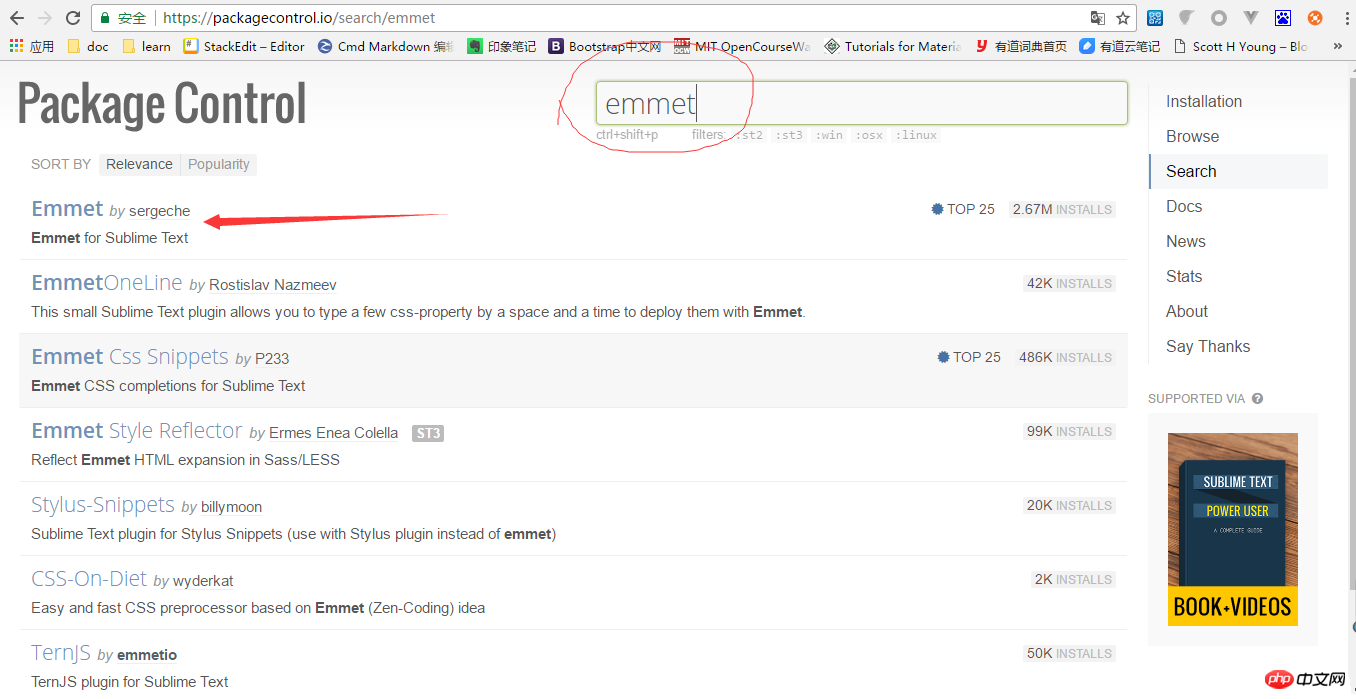Open the Bootstrap中文网 bookmark
Screen dimensions: 1356x699
pos(605,46)
